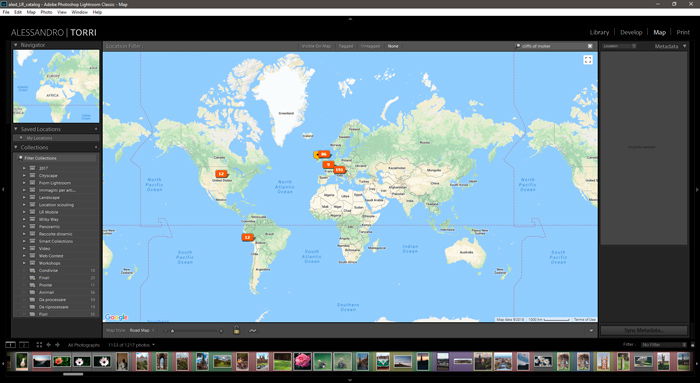Enter fullscreen map view icon
This screenshot has width=700, height=383.
click(x=588, y=60)
